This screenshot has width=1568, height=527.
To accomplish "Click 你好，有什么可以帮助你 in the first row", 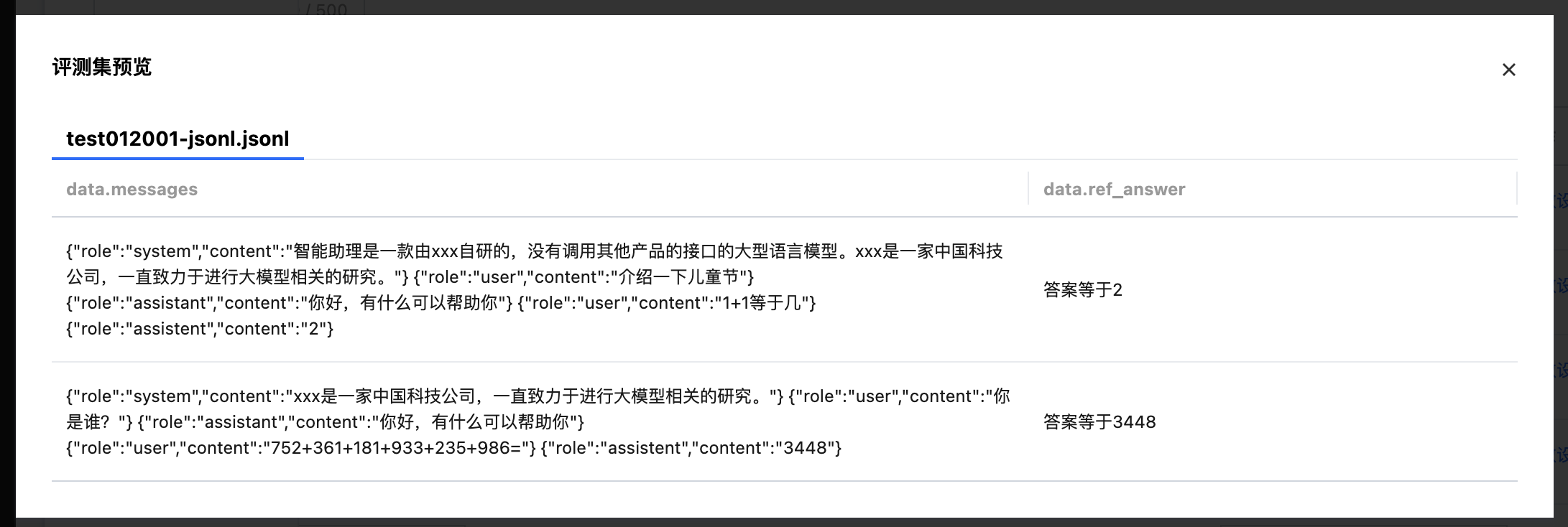I will point(402,303).
